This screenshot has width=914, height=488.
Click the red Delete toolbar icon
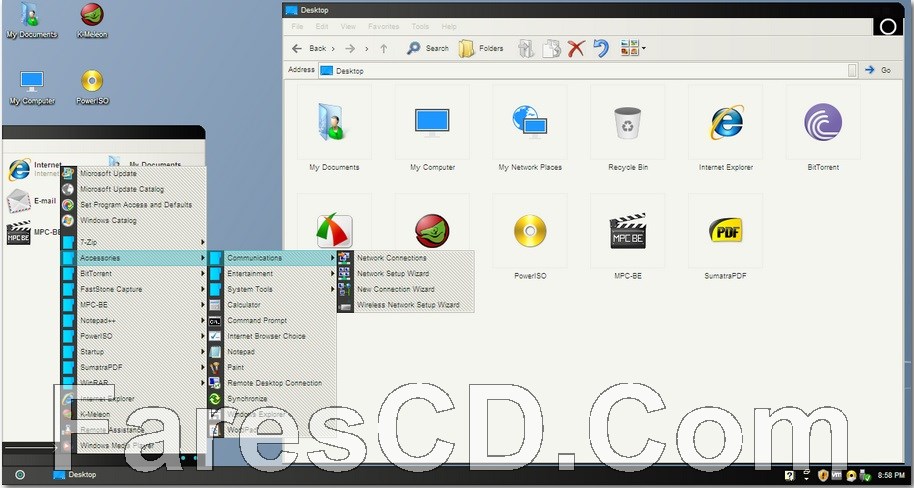click(x=576, y=48)
